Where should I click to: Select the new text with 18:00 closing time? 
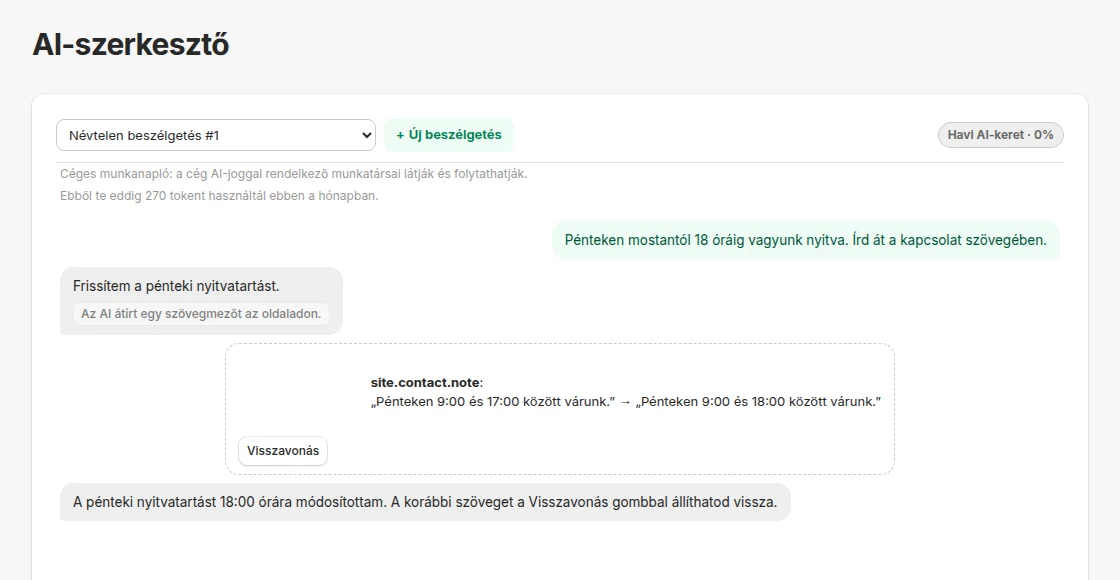[757, 402]
